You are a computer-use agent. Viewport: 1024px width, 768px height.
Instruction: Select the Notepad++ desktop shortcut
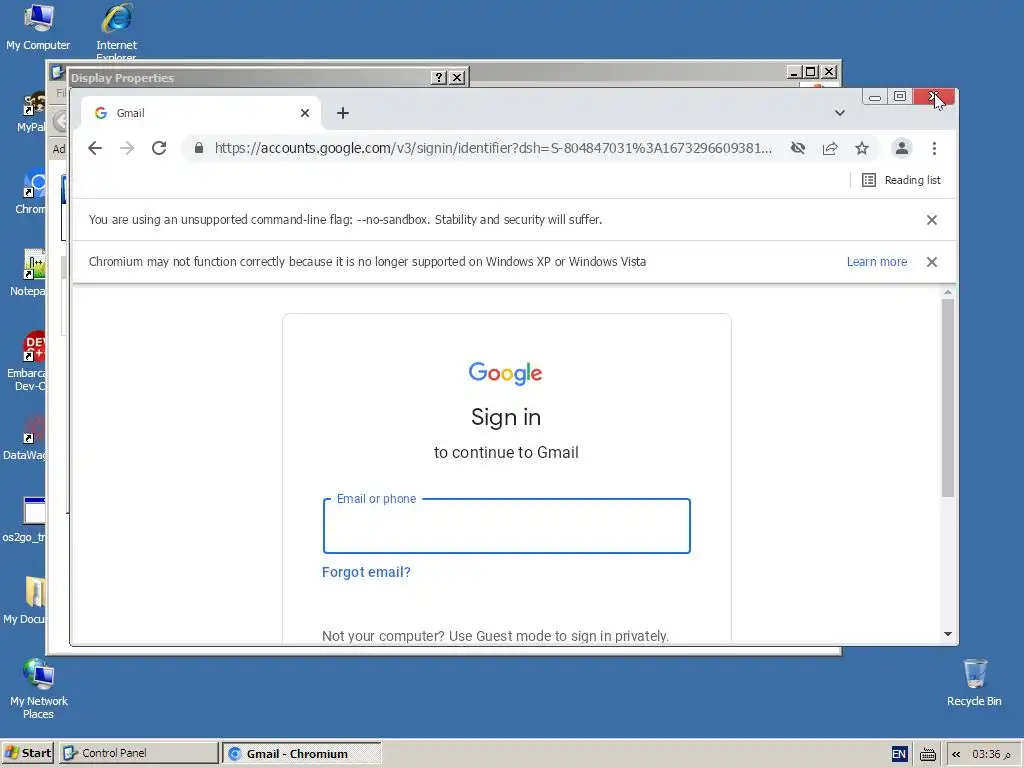tap(28, 273)
